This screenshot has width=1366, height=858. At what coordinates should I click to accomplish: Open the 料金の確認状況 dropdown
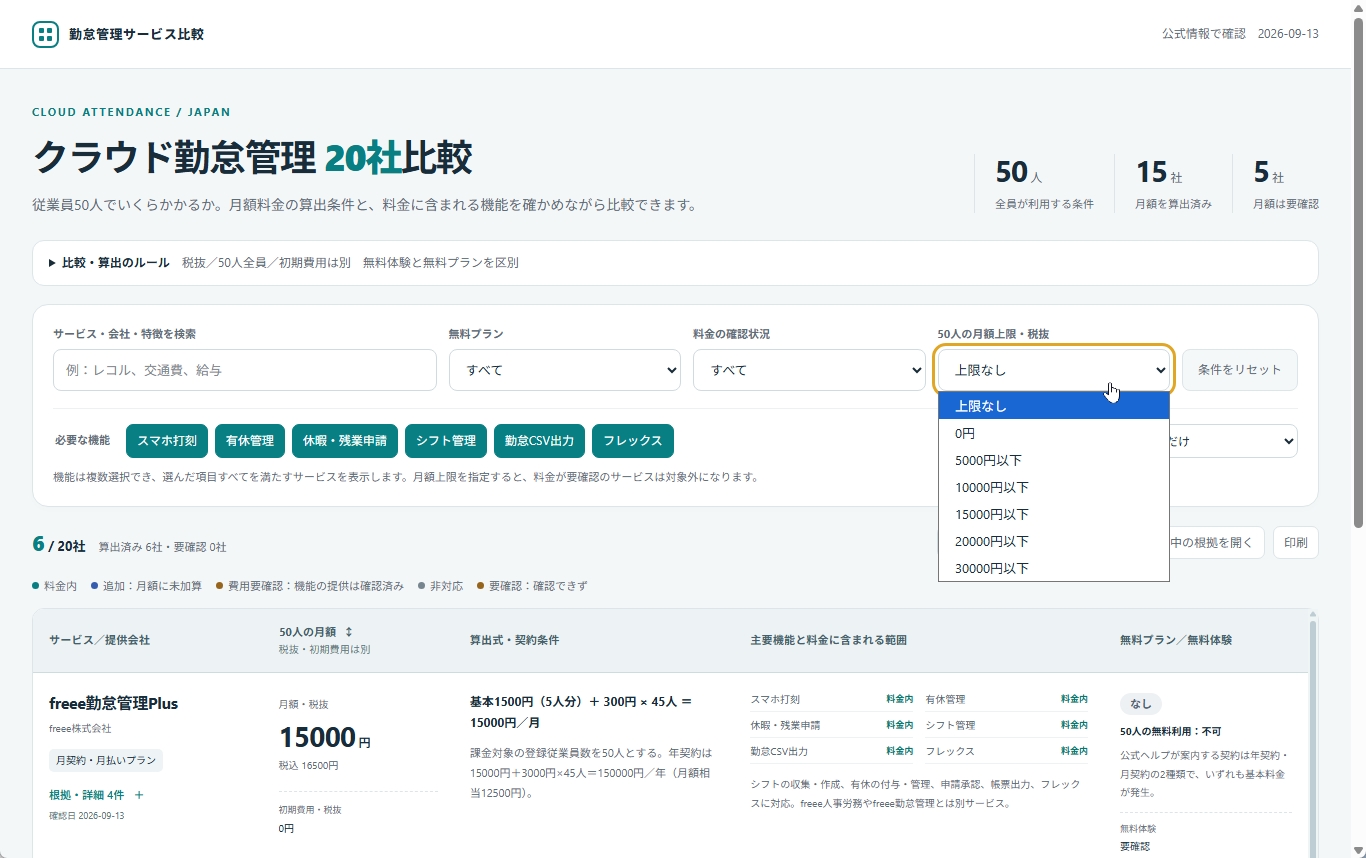(x=809, y=370)
